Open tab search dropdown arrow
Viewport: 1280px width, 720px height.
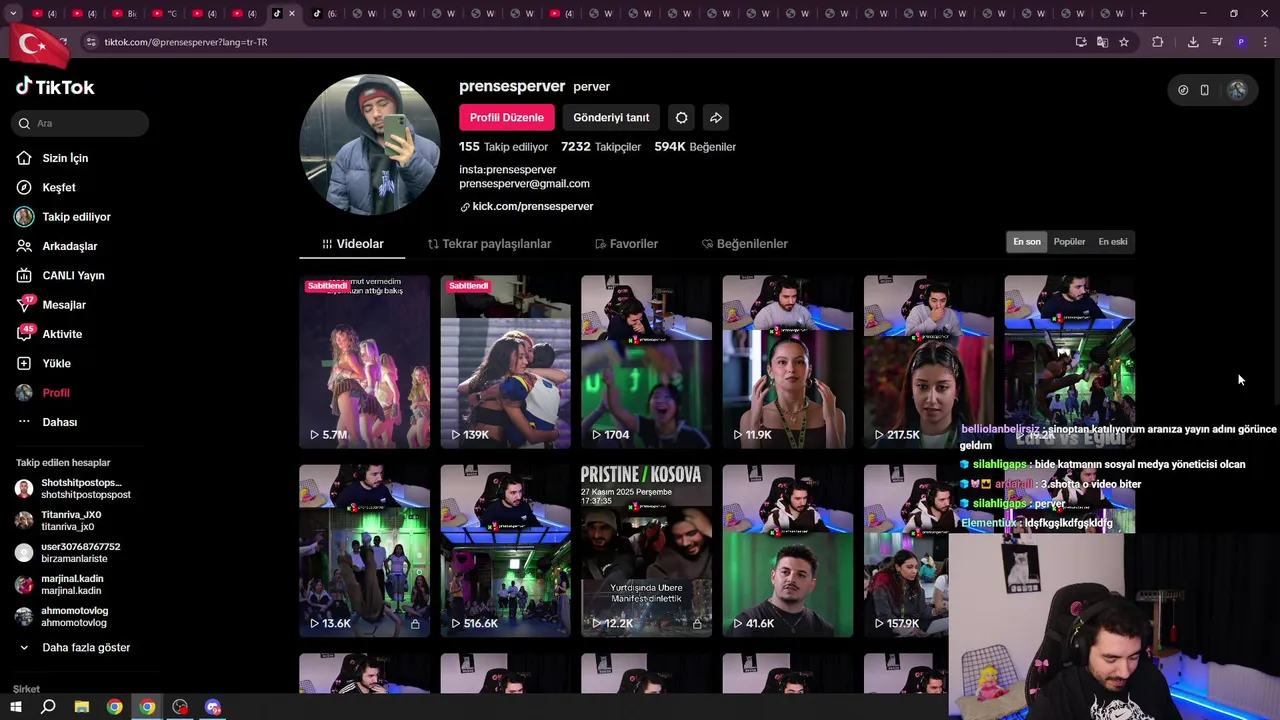click(14, 13)
